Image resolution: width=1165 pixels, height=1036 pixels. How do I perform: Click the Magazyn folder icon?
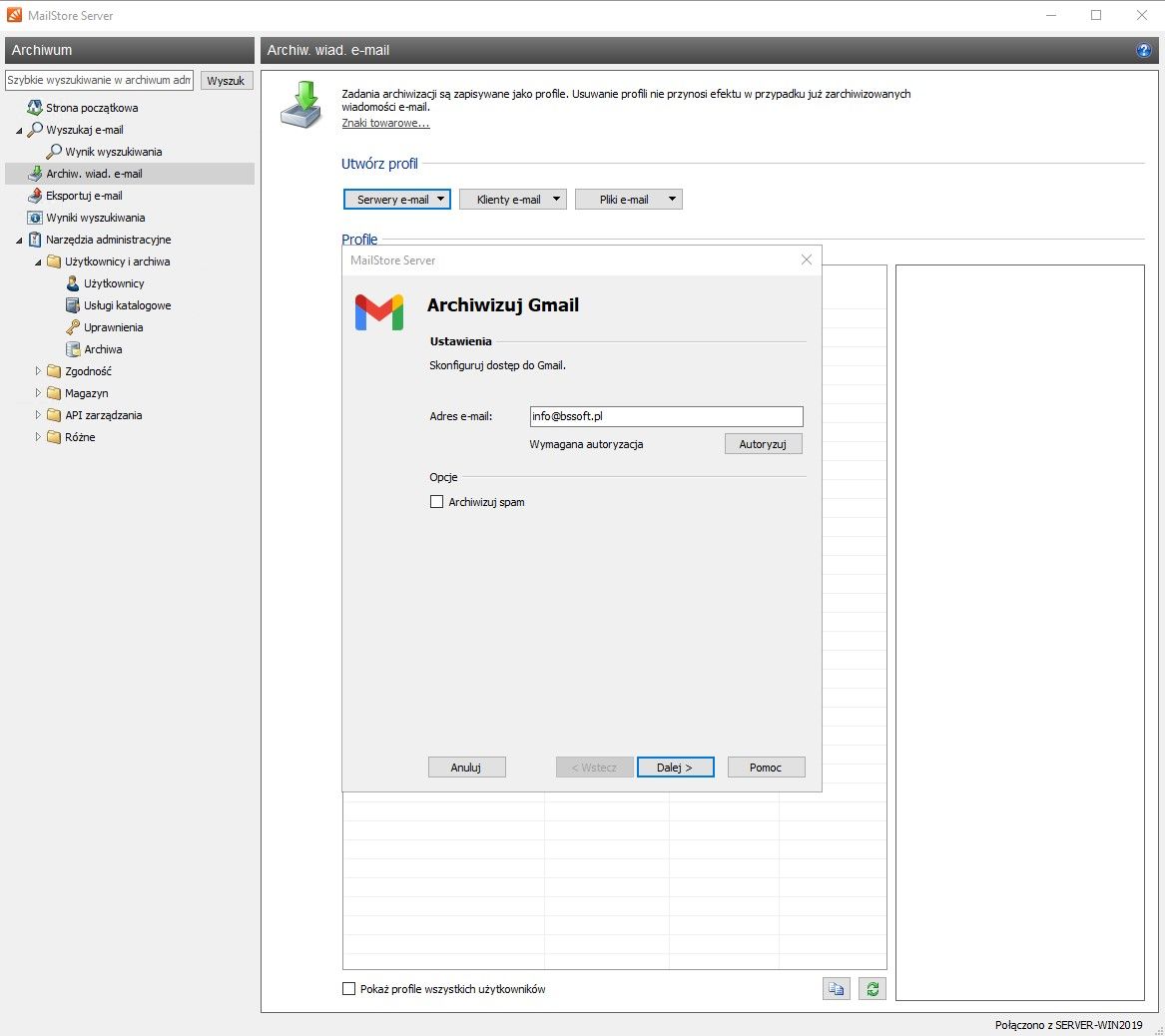click(x=54, y=393)
